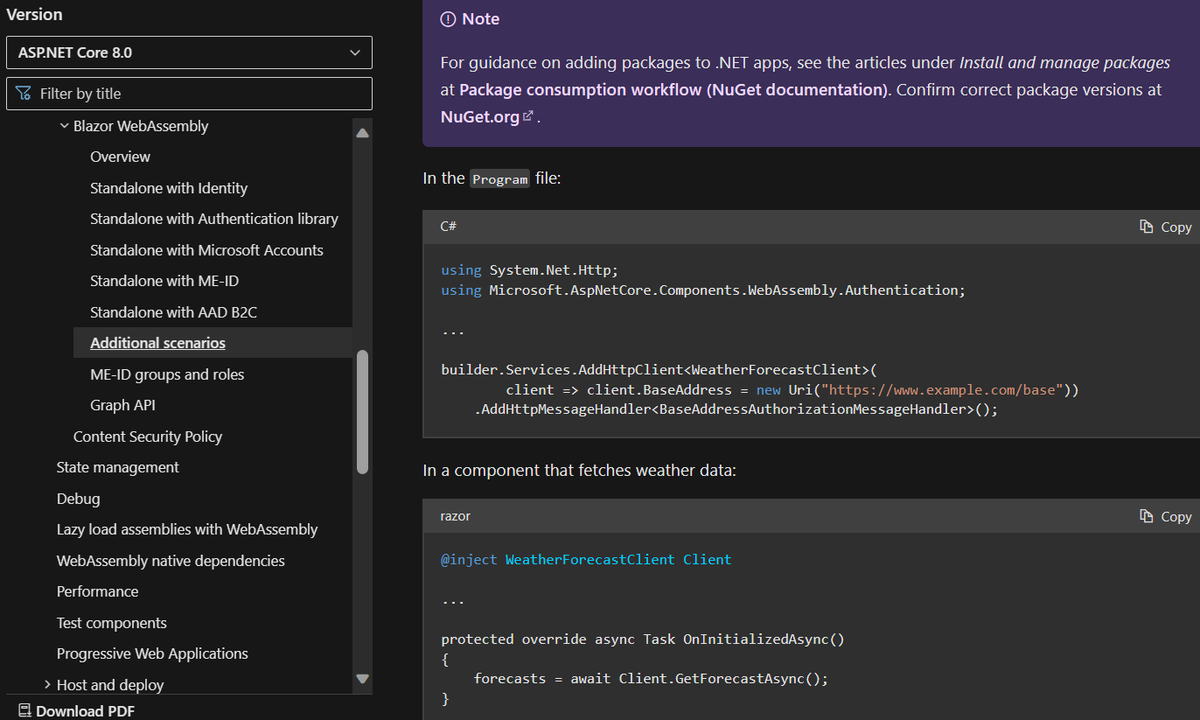Click the sidebar scroll-up arrow
The height and width of the screenshot is (720, 1200).
pyautogui.click(x=362, y=132)
